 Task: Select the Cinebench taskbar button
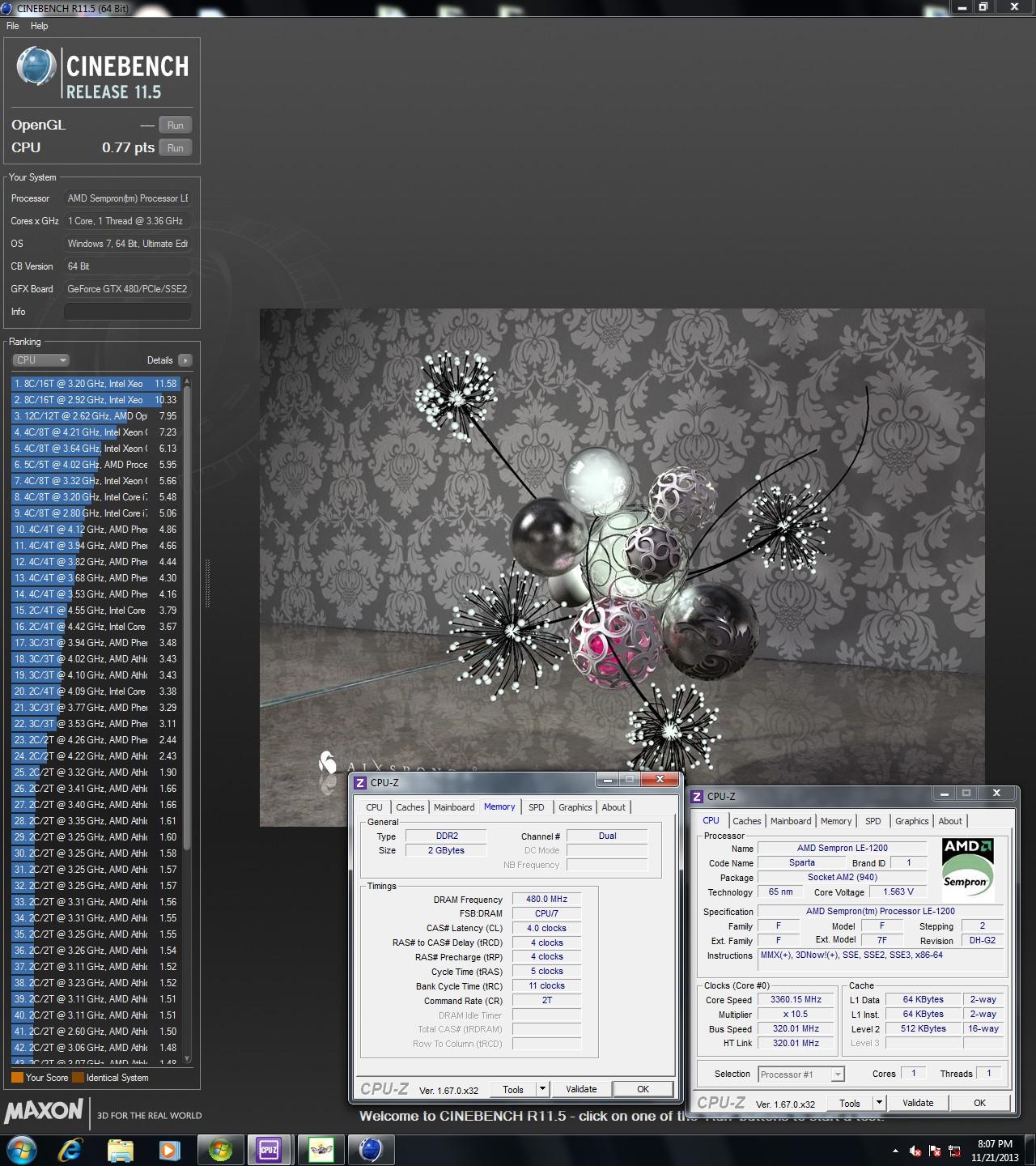pyautogui.click(x=371, y=1150)
